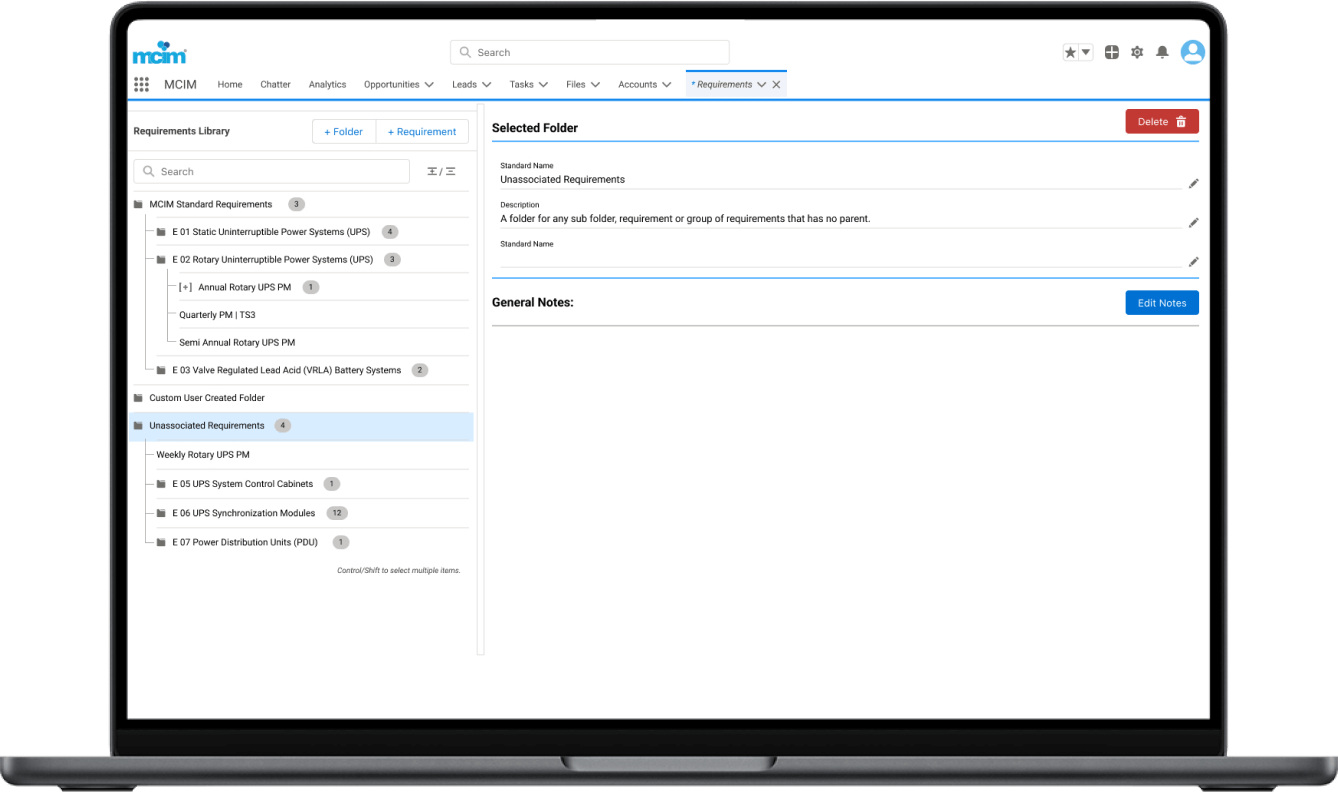The height and width of the screenshot is (792, 1338).
Task: Click folder icon for E 06 UPS Synchronization Modules
Action: pyautogui.click(x=161, y=513)
